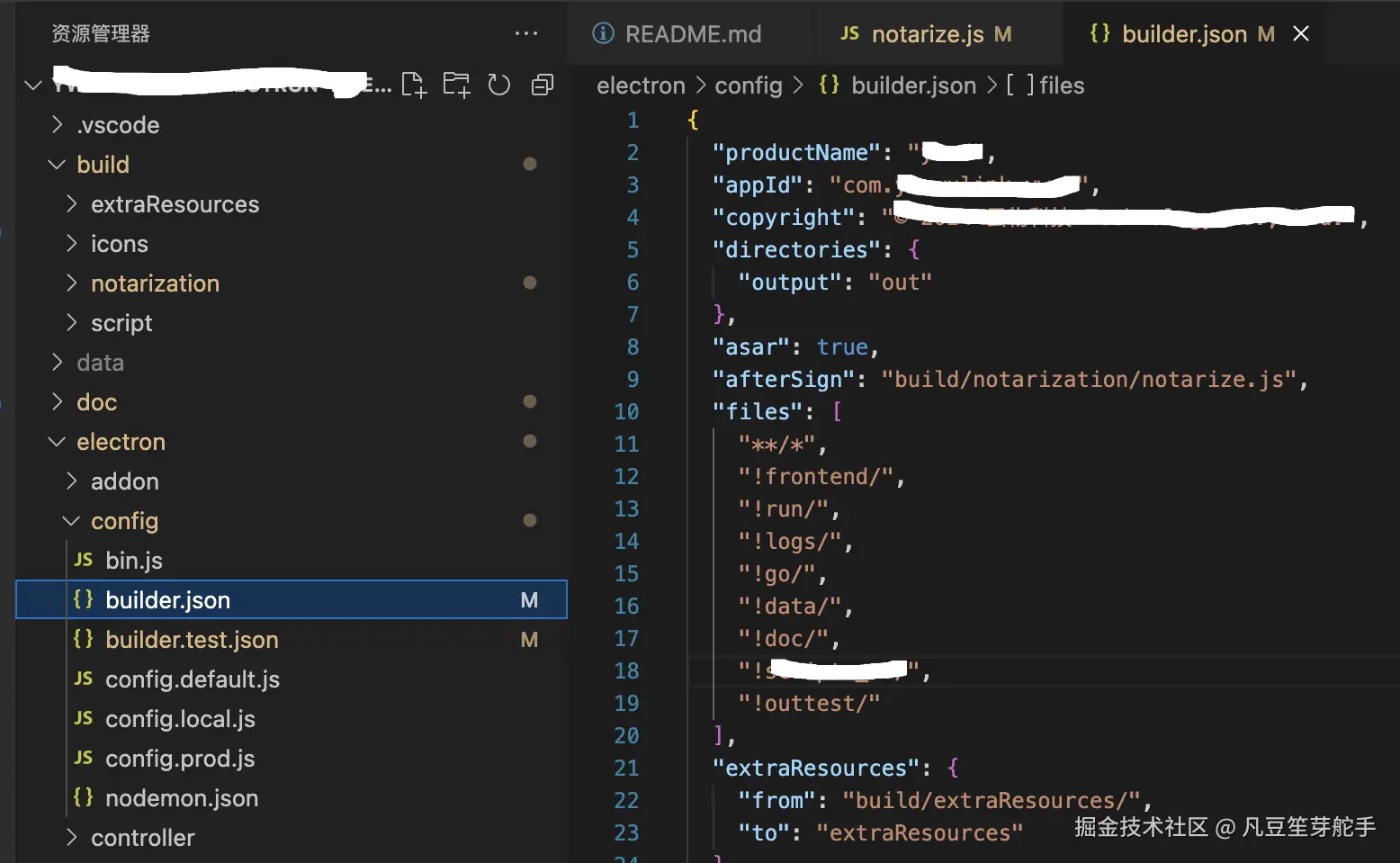Close the builder.json editor tab

coord(1301,33)
